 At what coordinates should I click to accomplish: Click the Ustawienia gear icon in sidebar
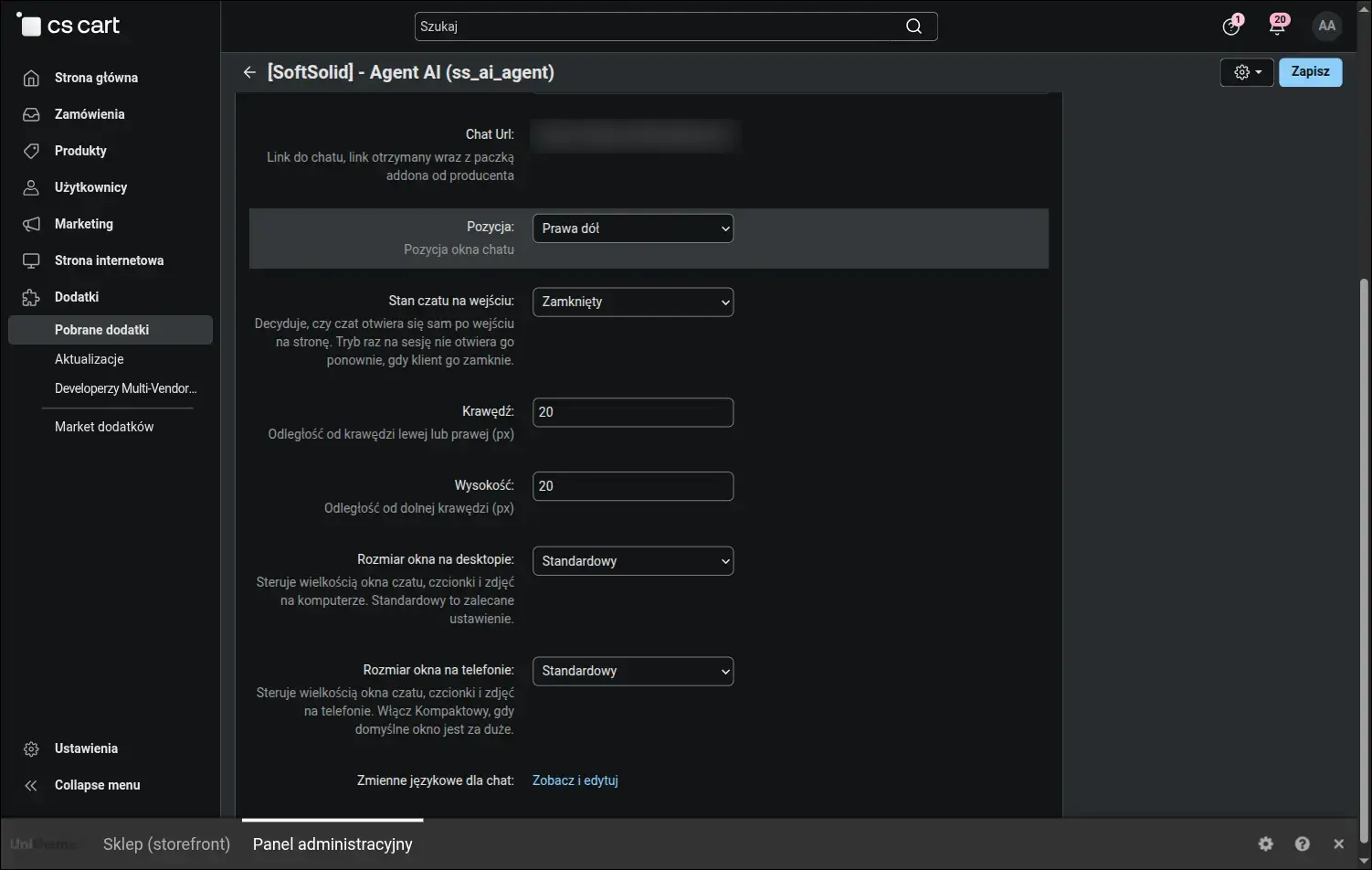tap(31, 748)
